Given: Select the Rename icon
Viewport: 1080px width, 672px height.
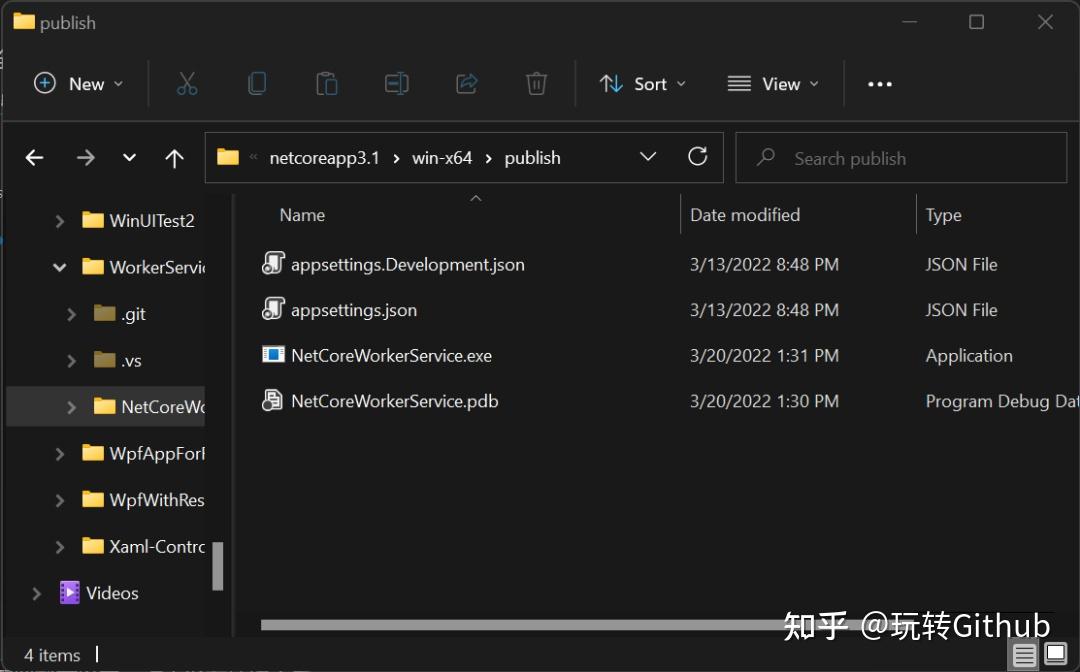Looking at the screenshot, I should tap(397, 84).
